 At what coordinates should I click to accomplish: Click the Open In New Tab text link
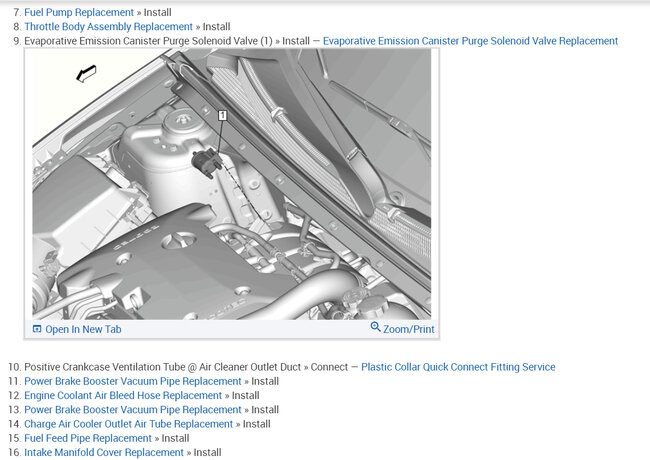[83, 329]
